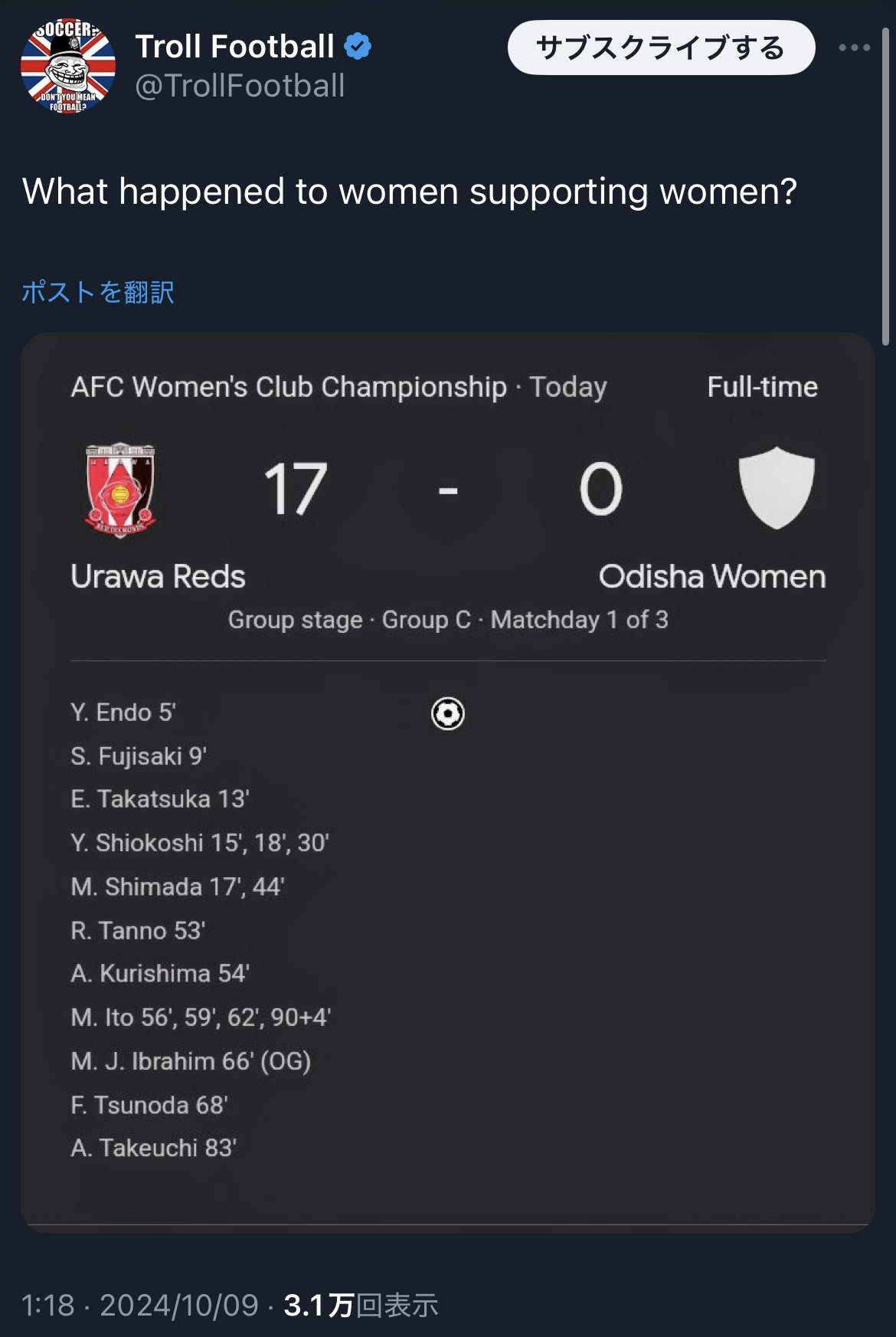
Task: Open the three-dot more options menu
Action: (854, 48)
